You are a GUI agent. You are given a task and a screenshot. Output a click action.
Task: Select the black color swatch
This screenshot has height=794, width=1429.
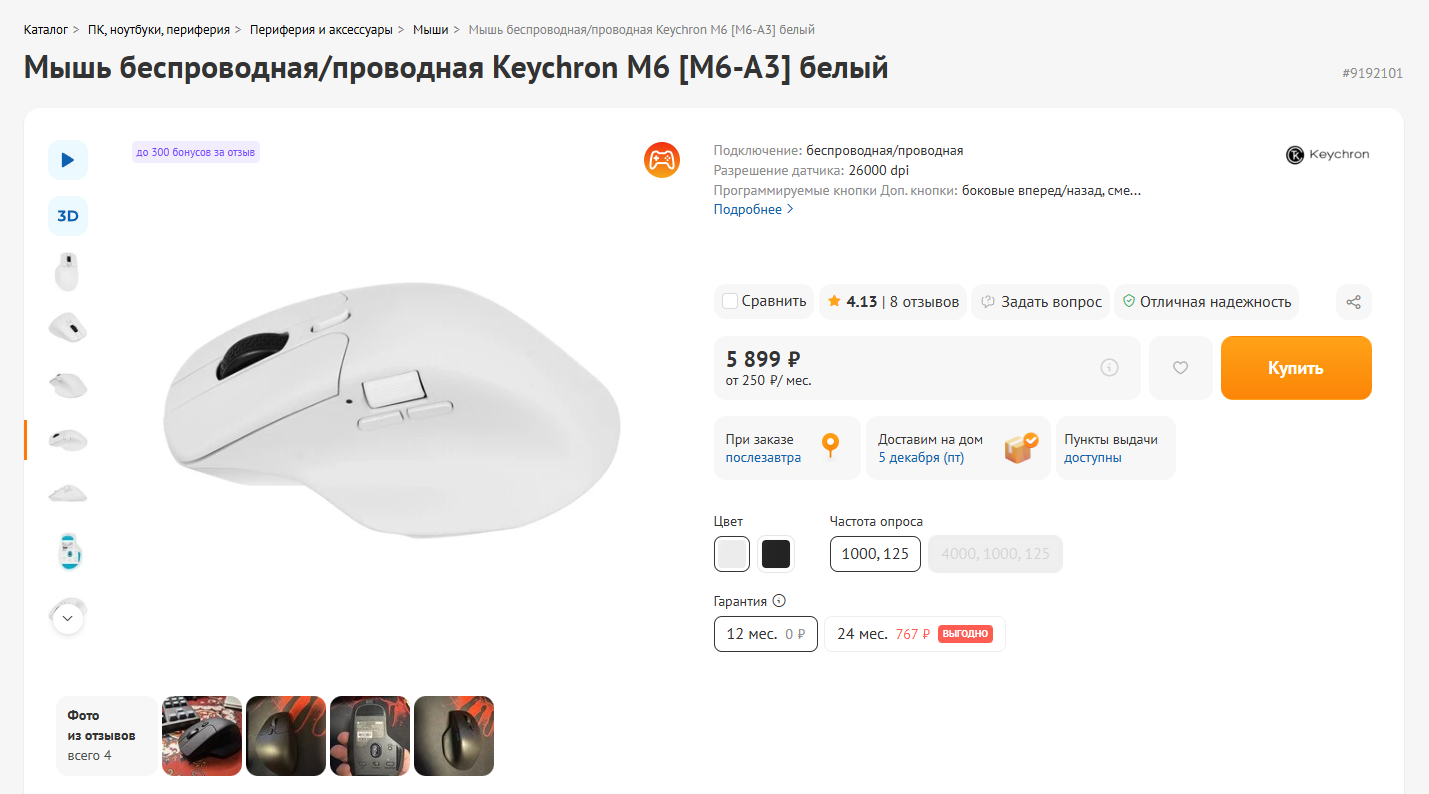[776, 554]
